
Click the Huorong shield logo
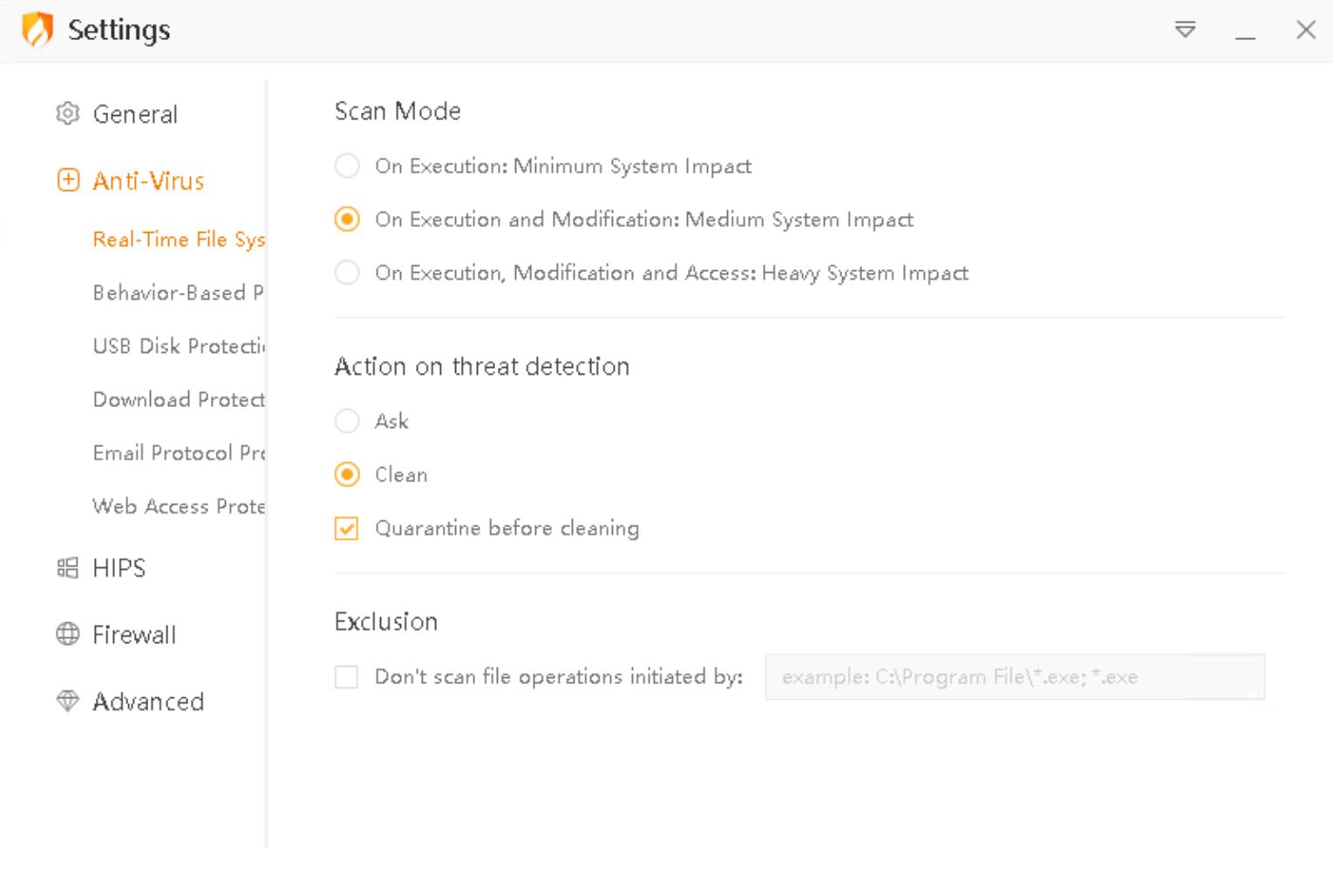(37, 30)
